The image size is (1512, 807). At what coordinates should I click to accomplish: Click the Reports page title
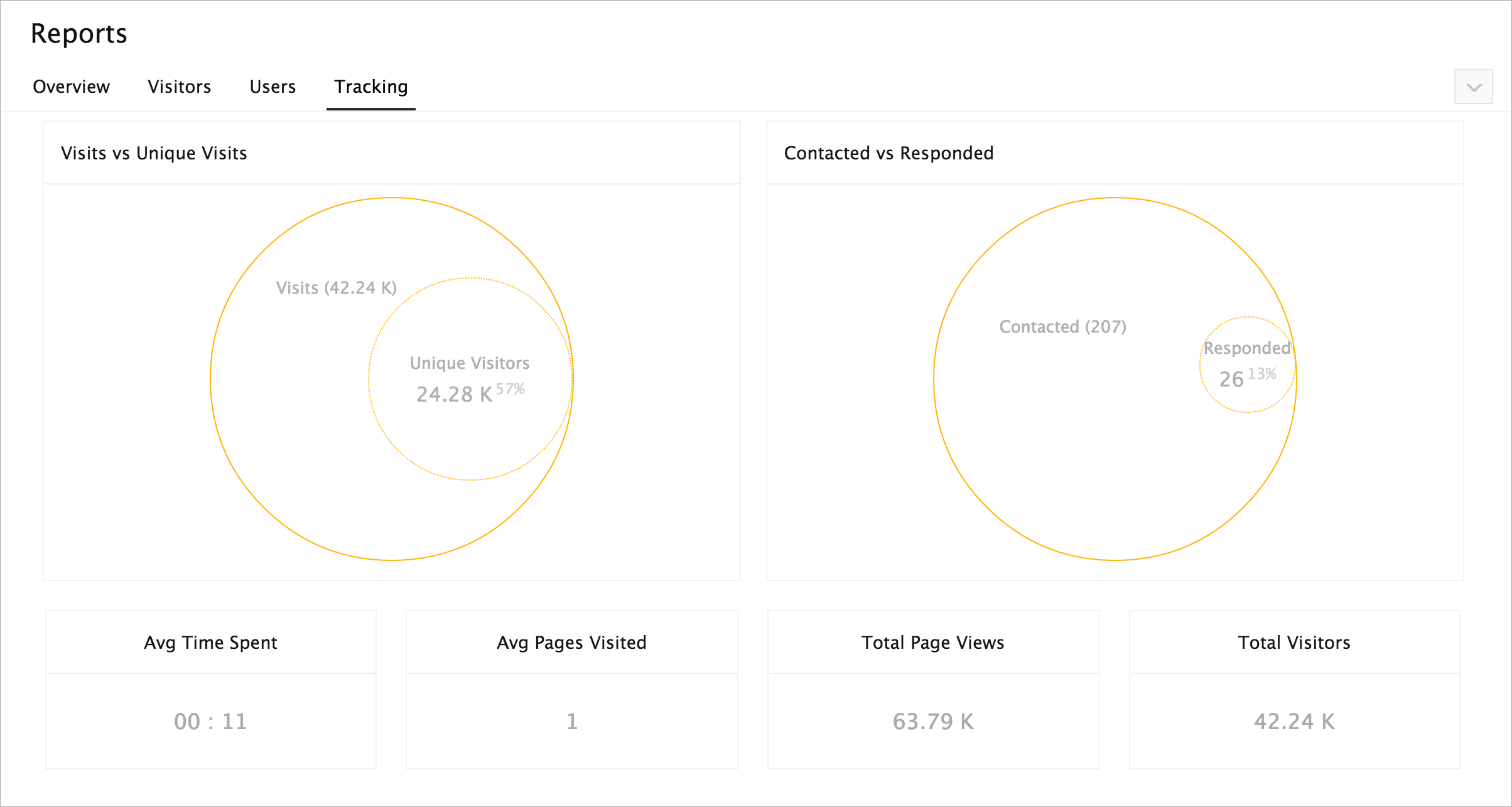[79, 34]
